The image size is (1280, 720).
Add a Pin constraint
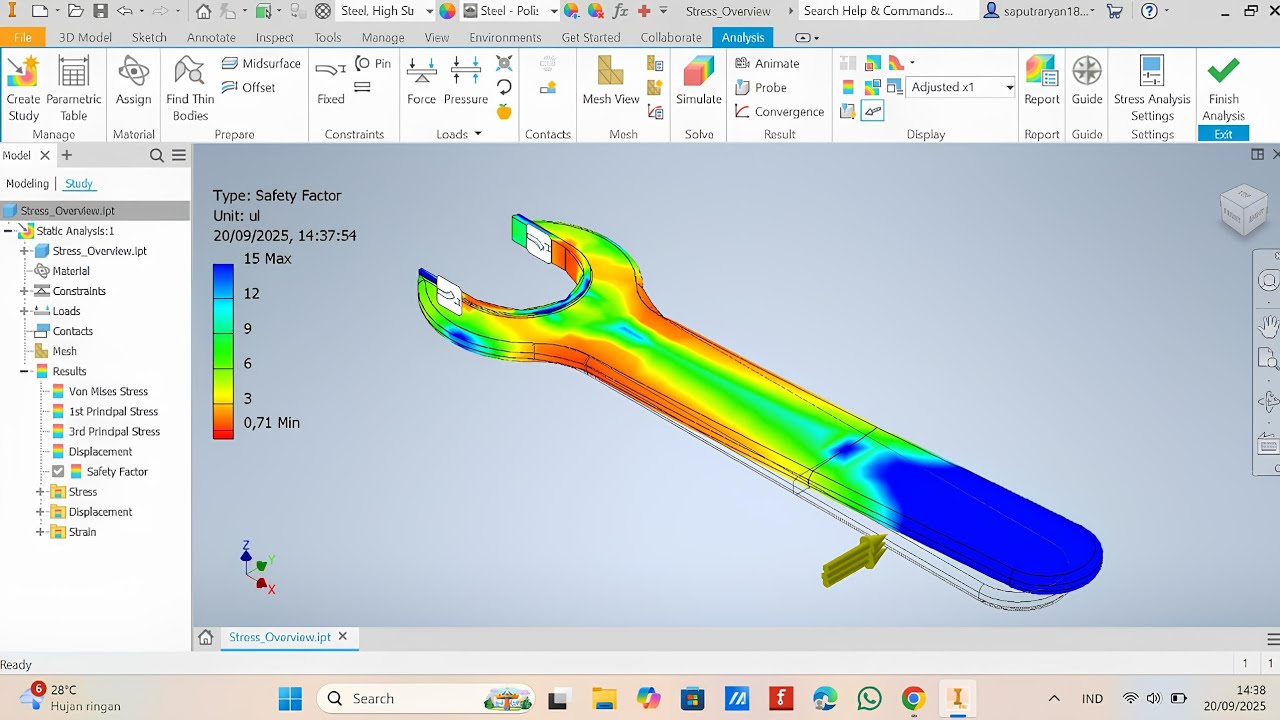tap(373, 63)
